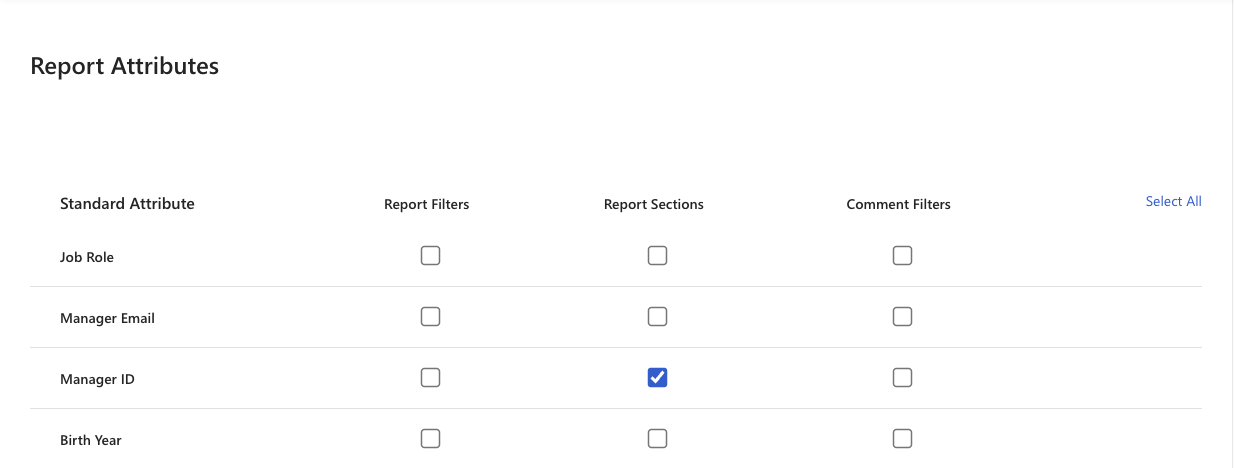The width and height of the screenshot is (1234, 468).
Task: Check Report Sections for Manager Email
Action: pyautogui.click(x=657, y=316)
